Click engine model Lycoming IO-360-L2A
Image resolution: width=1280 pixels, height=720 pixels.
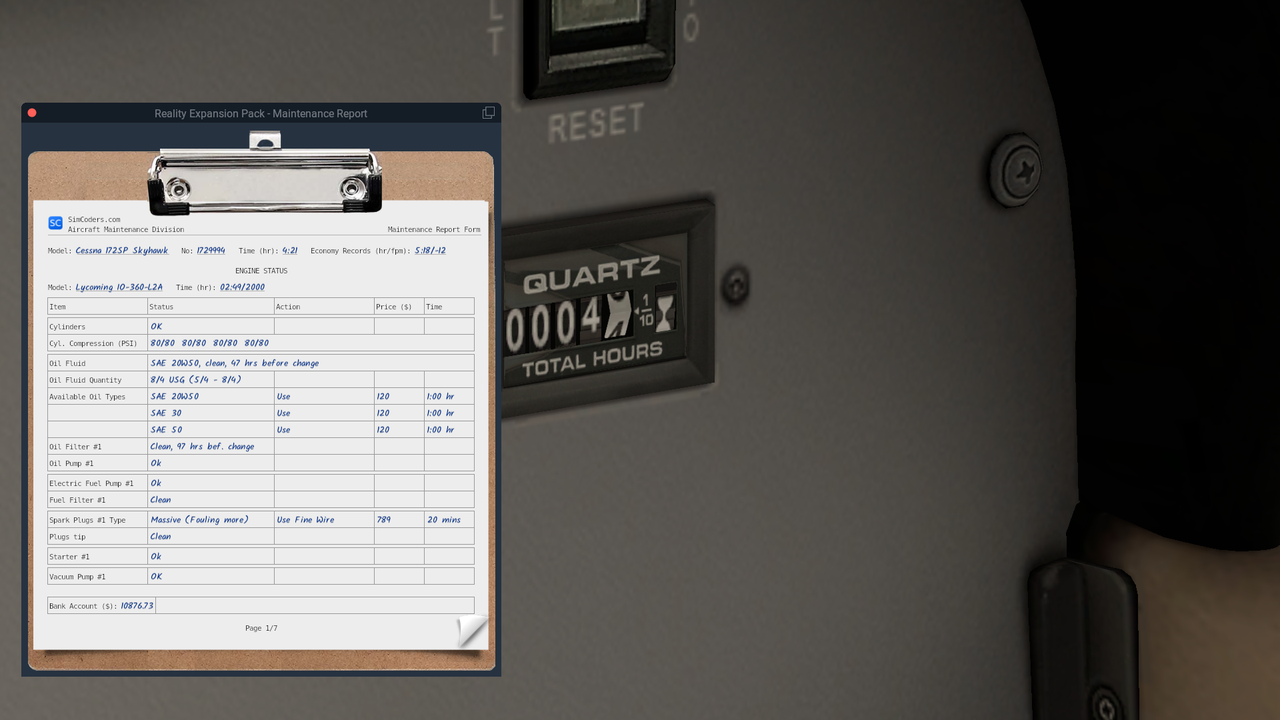coord(119,287)
